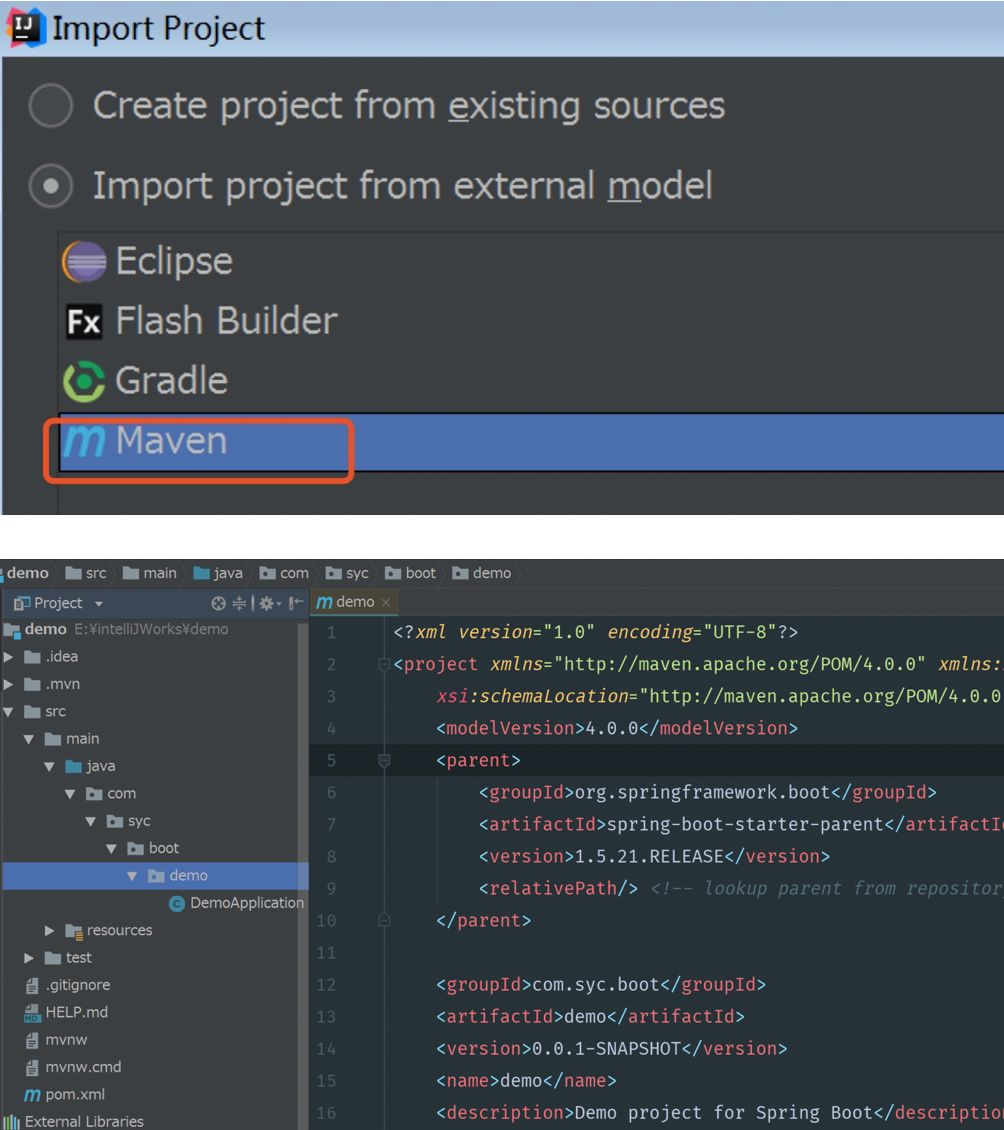Expand the resources folder
Viewport: 1004px width, 1130px height.
click(x=49, y=930)
